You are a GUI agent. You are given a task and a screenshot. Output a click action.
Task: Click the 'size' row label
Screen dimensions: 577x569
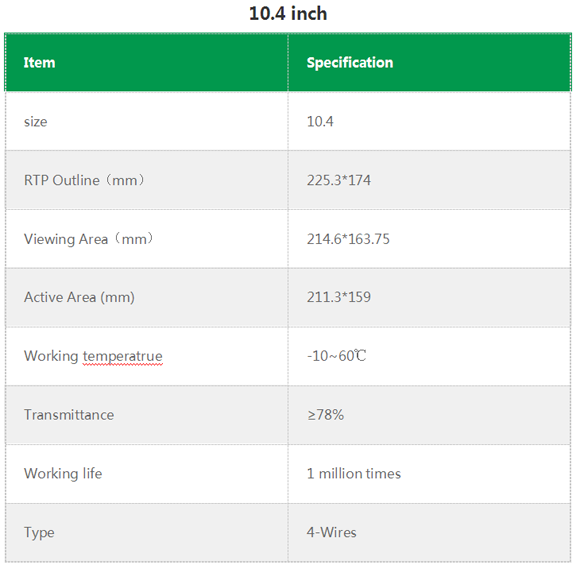[x=36, y=121]
